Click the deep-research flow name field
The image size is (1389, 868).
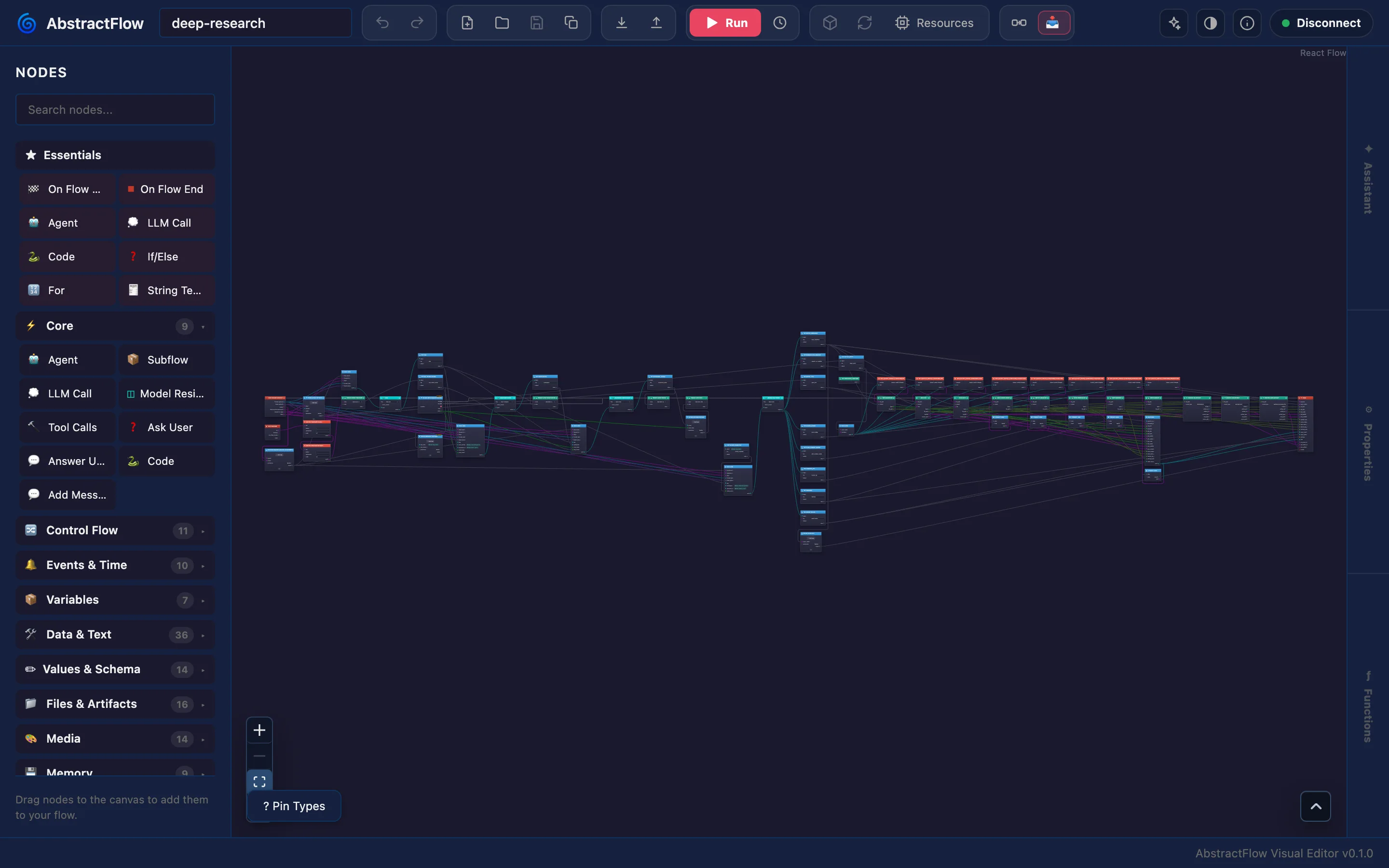click(256, 23)
